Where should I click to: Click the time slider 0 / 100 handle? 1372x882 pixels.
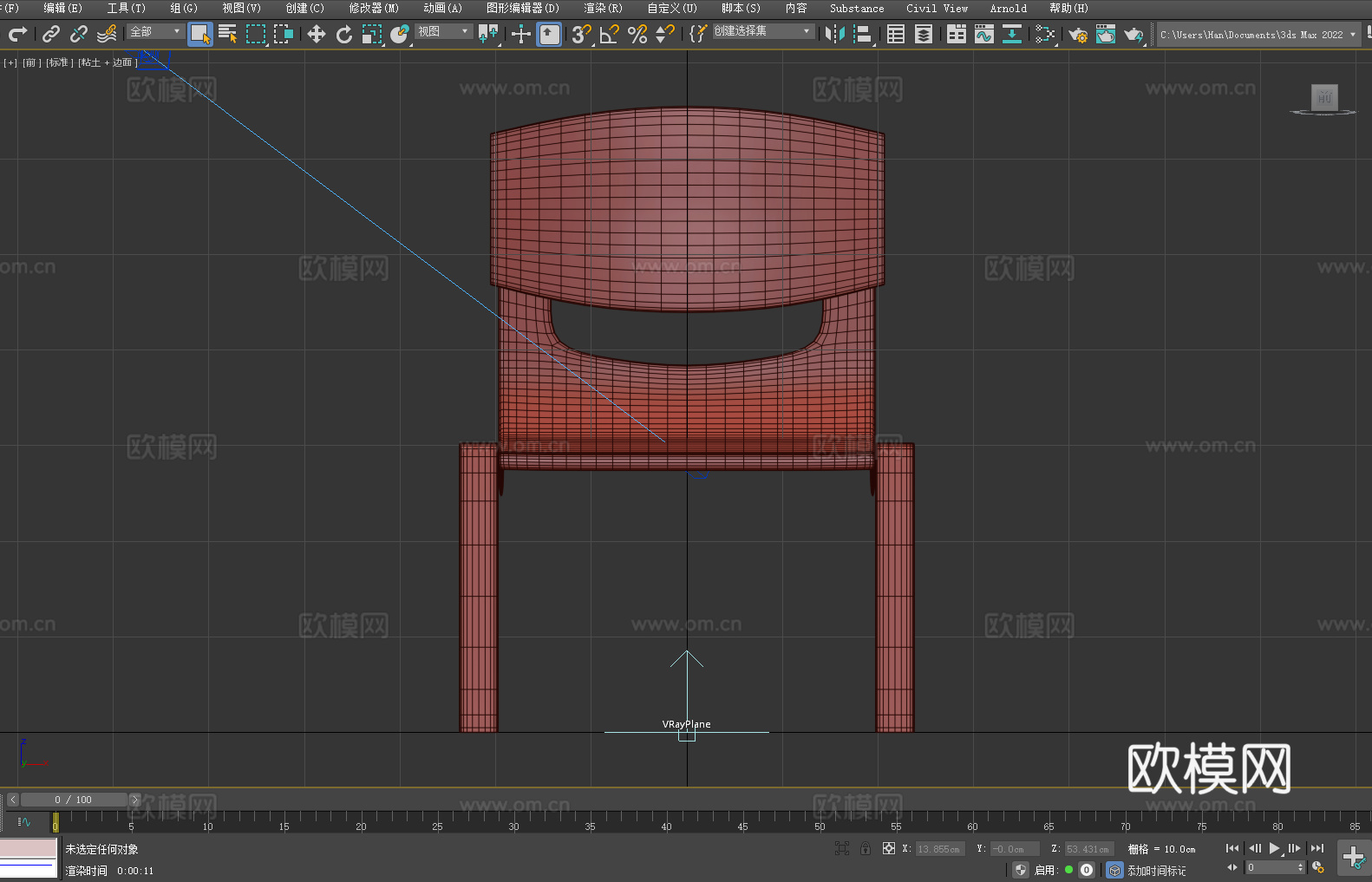74,800
